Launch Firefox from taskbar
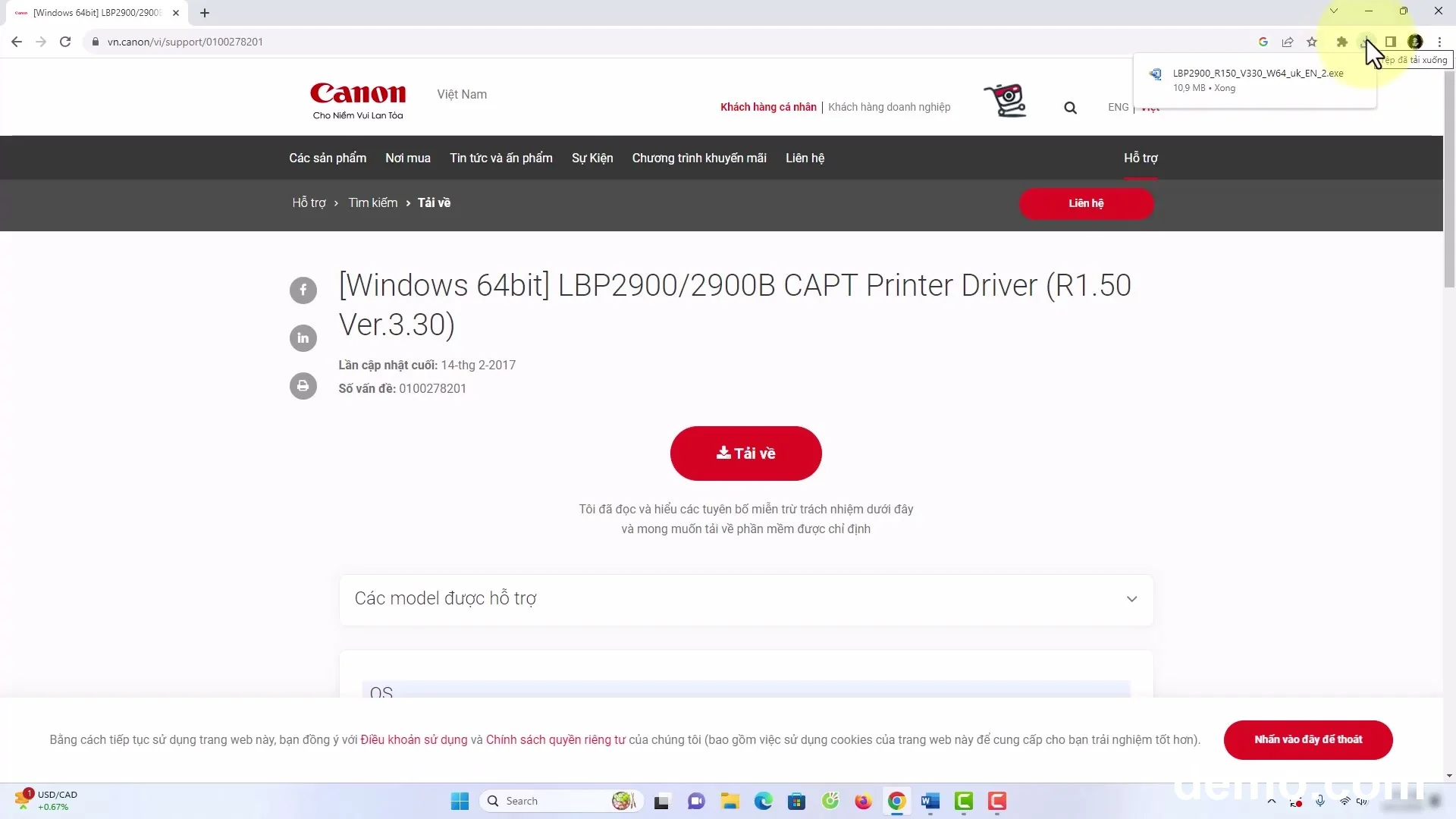Image resolution: width=1456 pixels, height=819 pixels. [863, 801]
